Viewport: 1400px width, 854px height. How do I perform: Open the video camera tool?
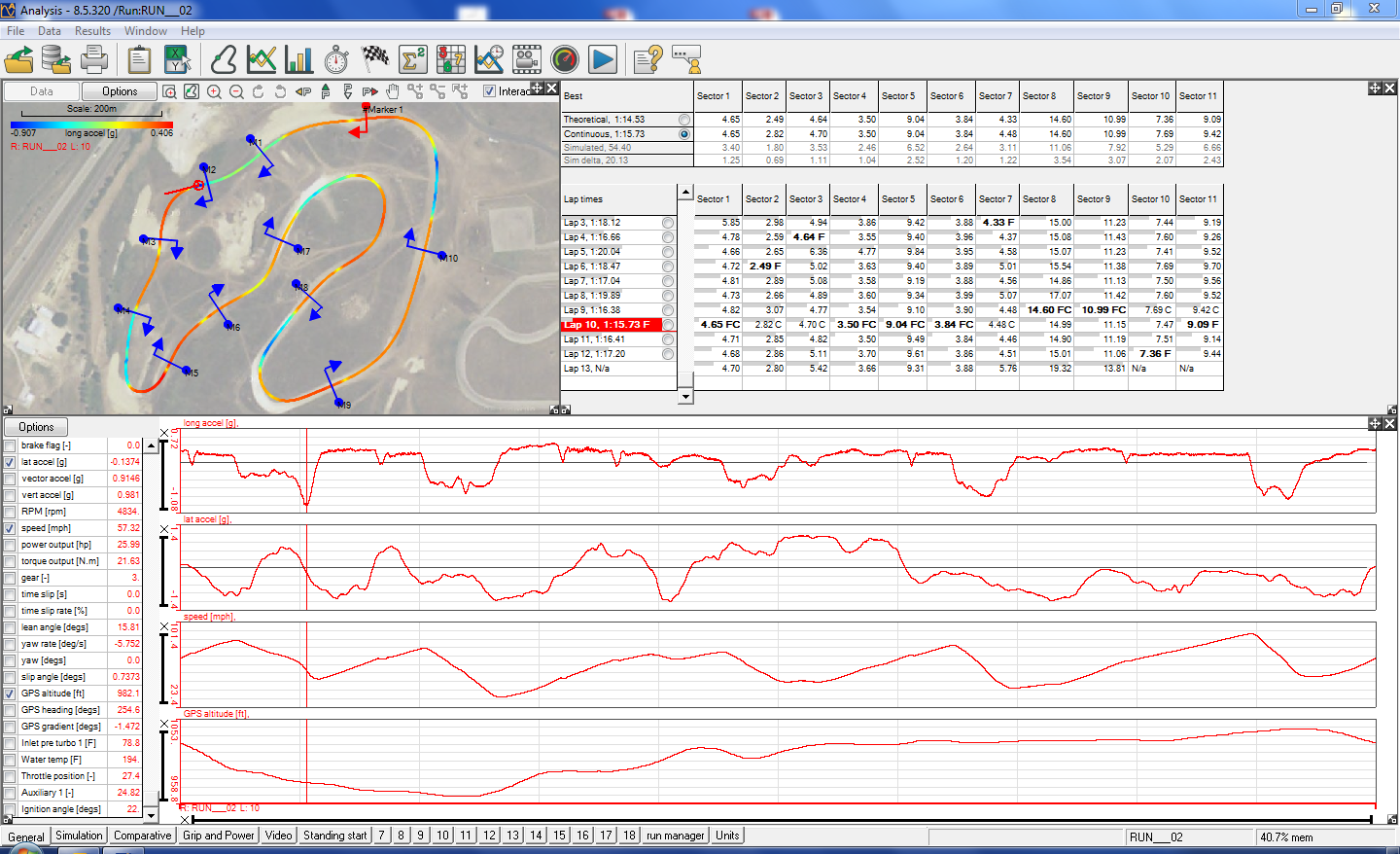click(527, 60)
